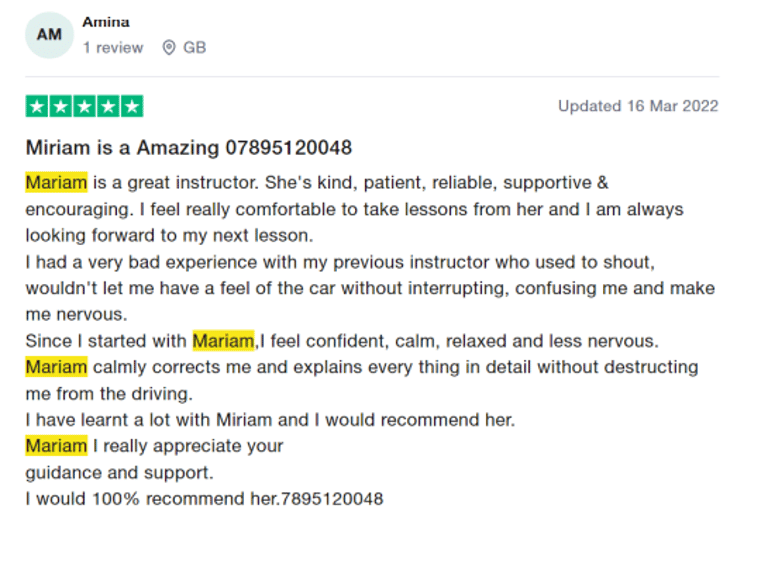Click highlighted Mariam after 'Since I started with'

(223, 341)
